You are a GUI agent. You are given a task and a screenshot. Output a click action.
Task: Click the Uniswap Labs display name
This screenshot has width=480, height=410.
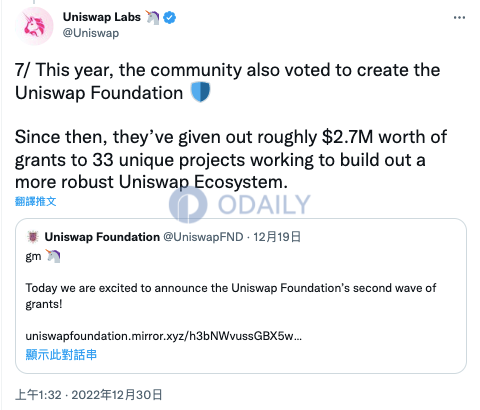[102, 17]
